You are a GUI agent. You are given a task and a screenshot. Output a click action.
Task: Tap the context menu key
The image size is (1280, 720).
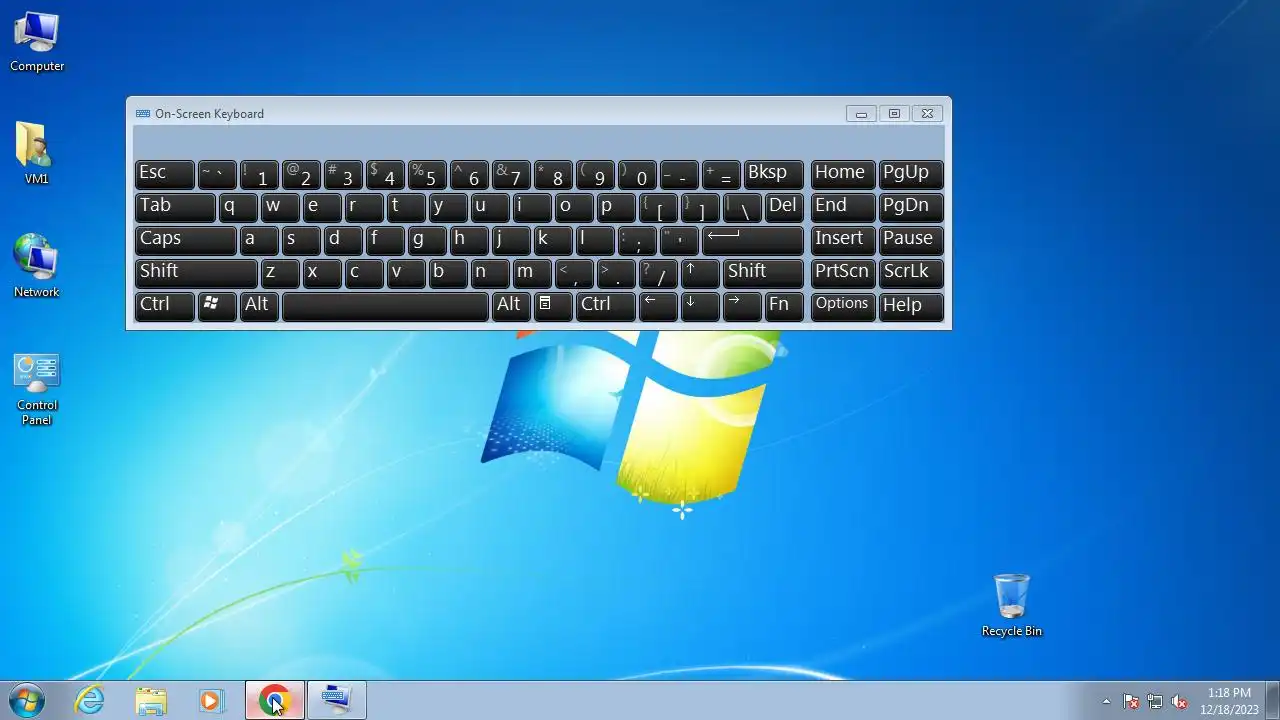[553, 306]
